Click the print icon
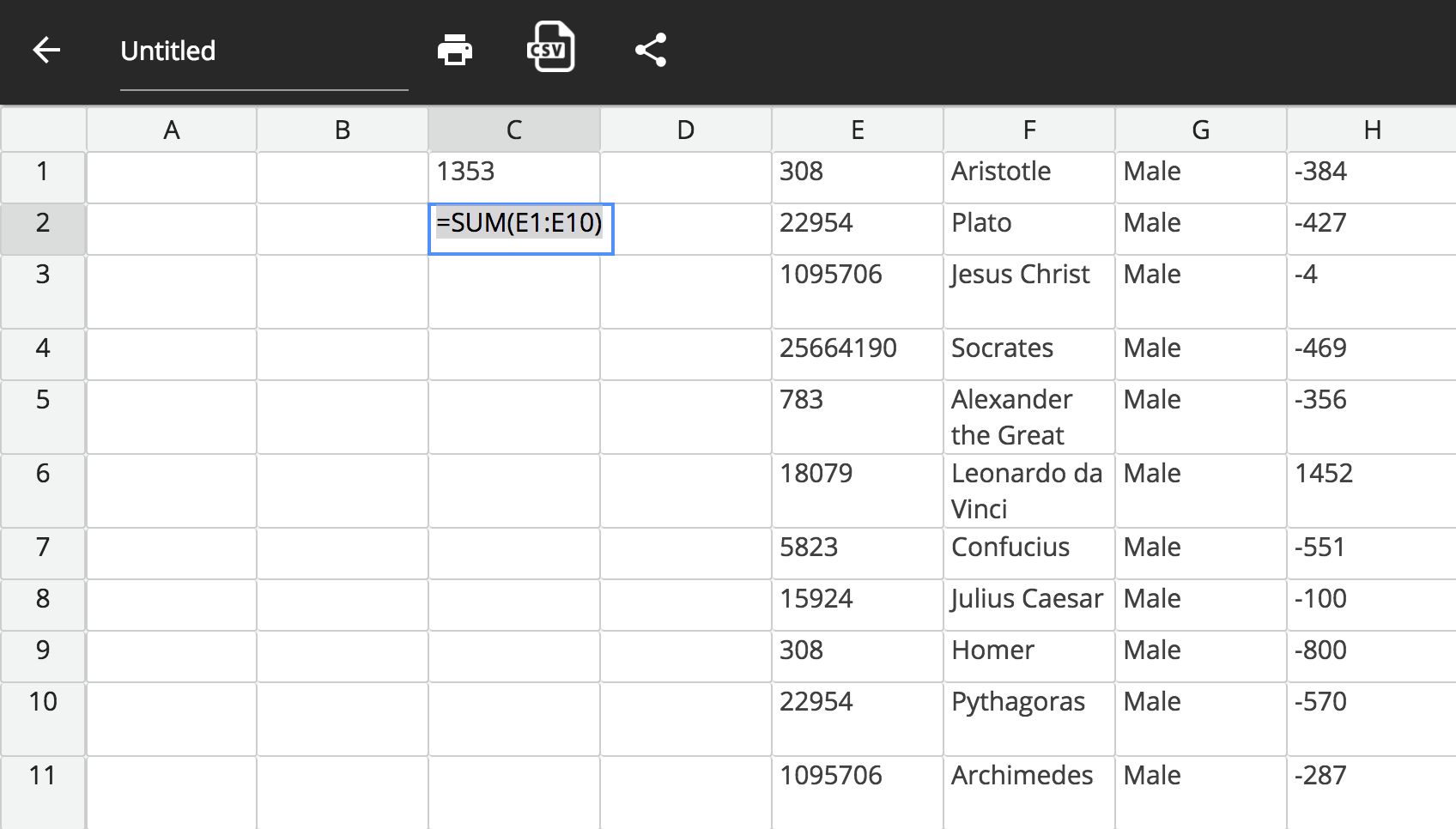Viewport: 1456px width, 829px height. click(454, 51)
